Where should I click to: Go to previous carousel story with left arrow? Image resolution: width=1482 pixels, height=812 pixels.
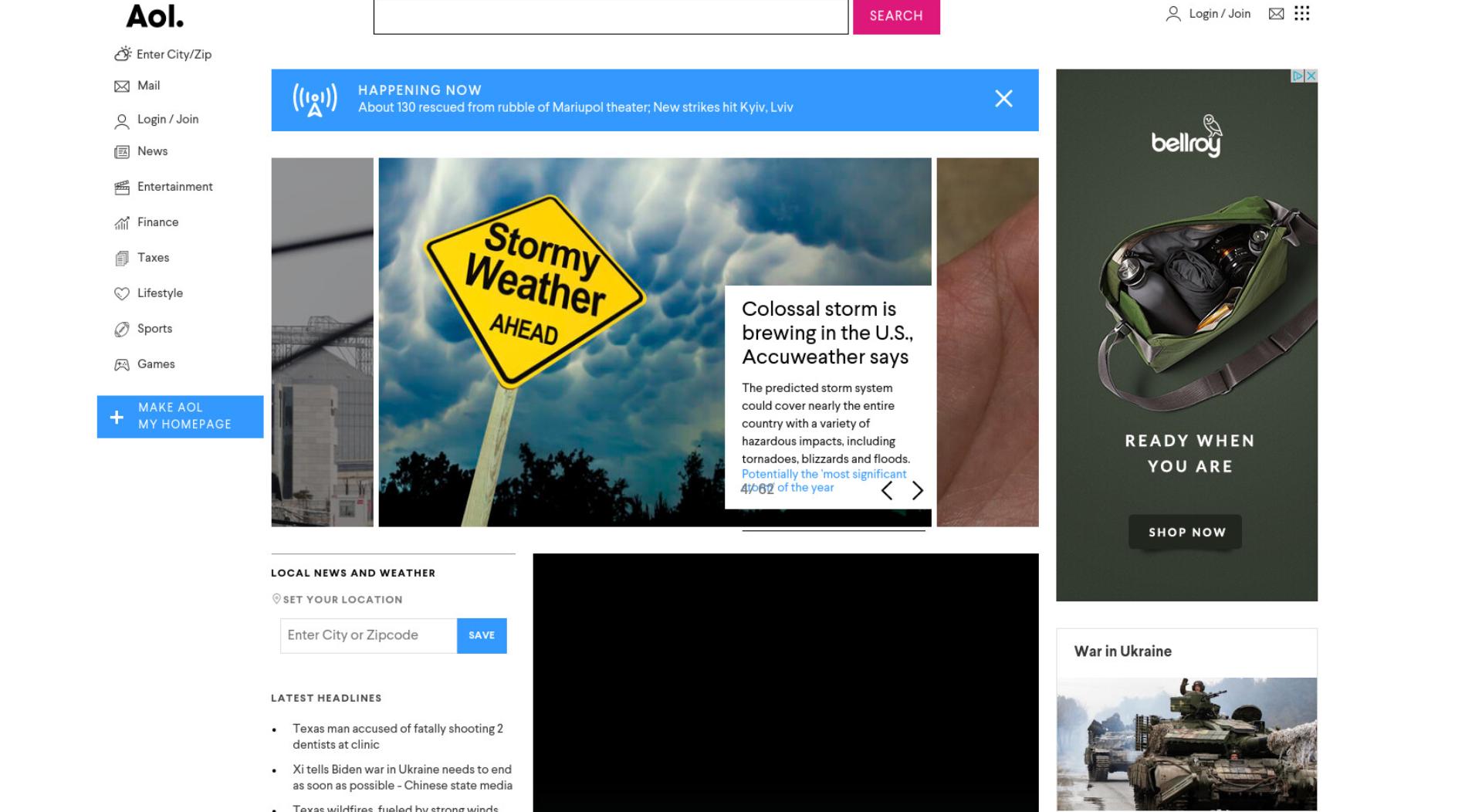887,491
